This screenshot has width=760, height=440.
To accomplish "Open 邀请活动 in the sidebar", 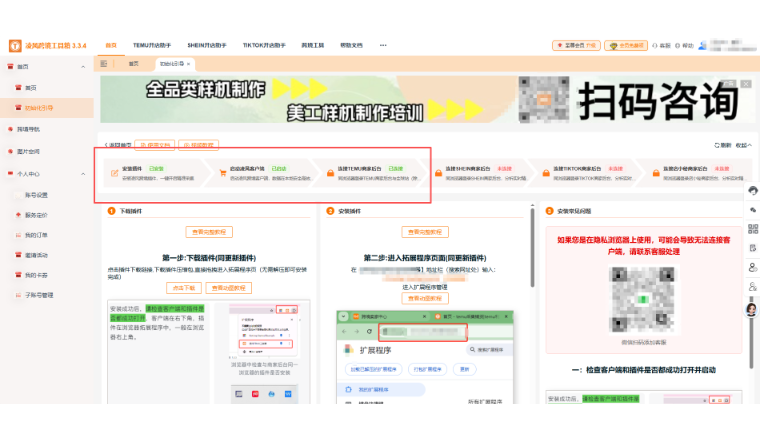I will tap(36, 255).
